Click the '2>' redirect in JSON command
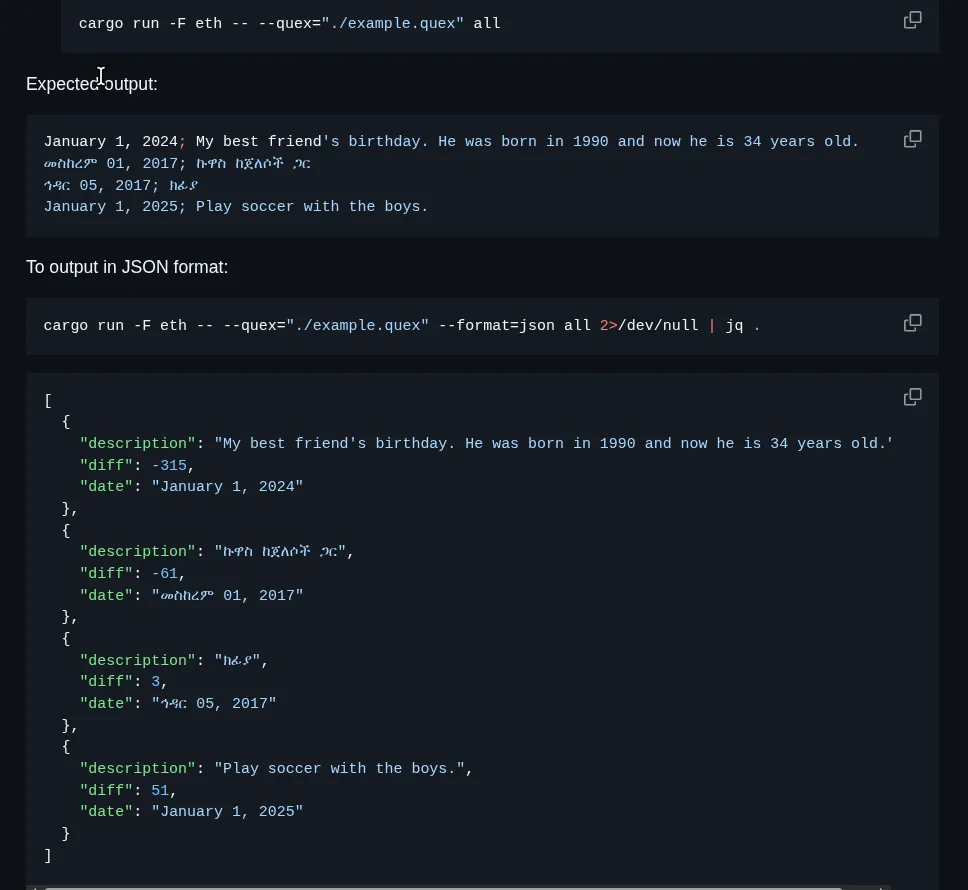This screenshot has width=968, height=890. click(608, 326)
